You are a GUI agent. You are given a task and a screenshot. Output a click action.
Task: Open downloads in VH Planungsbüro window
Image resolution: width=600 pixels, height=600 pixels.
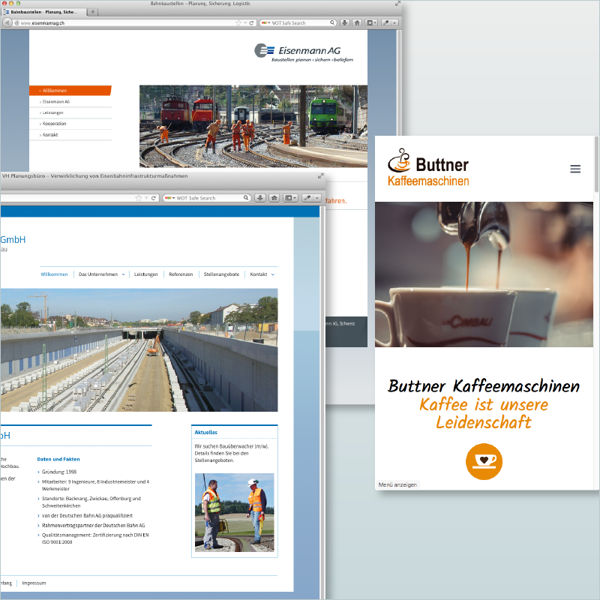(x=260, y=198)
